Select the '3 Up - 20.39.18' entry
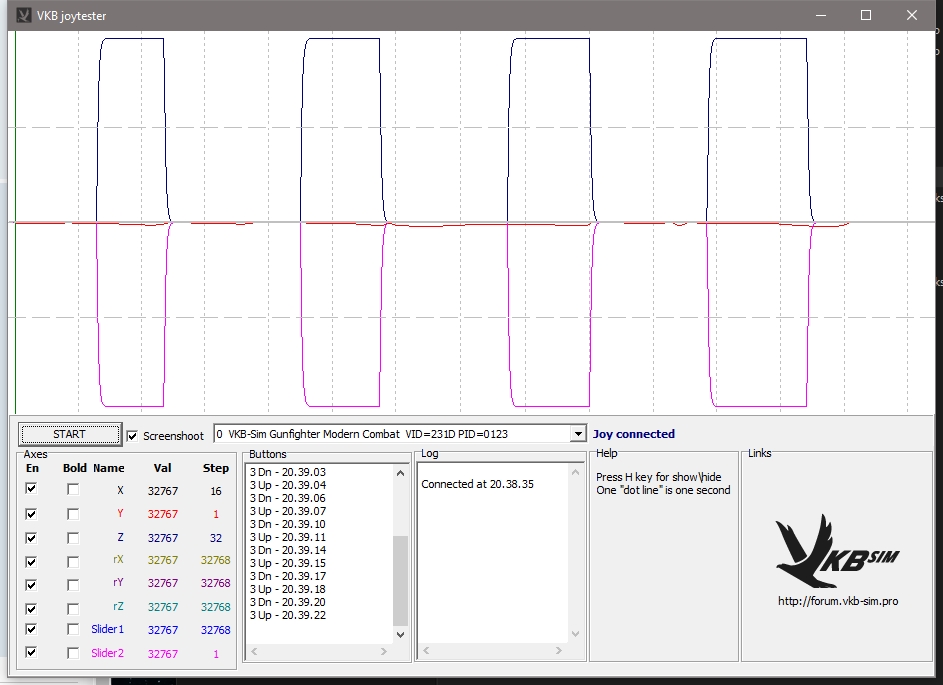 [x=287, y=589]
